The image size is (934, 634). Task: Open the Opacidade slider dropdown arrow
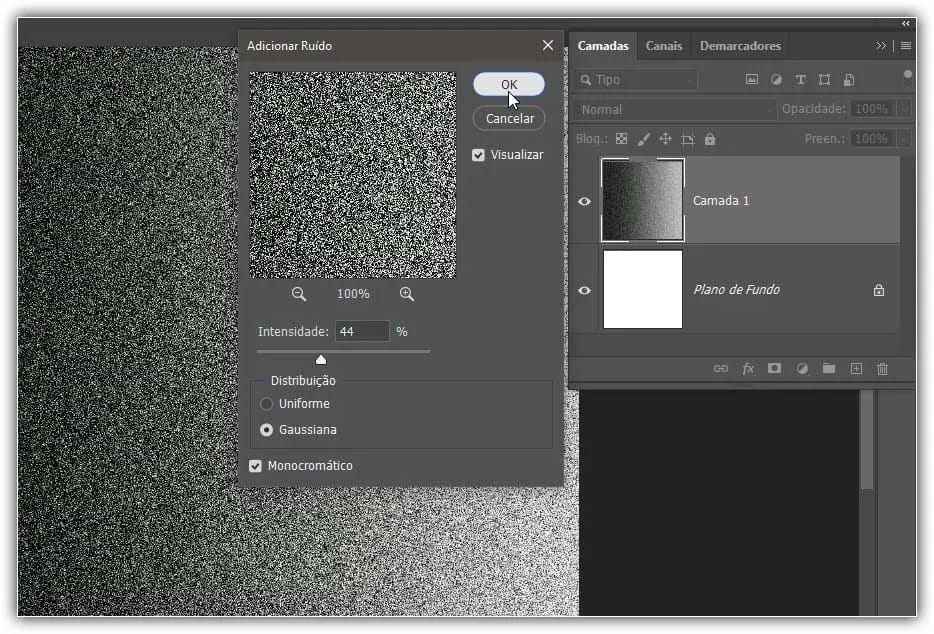pyautogui.click(x=904, y=109)
